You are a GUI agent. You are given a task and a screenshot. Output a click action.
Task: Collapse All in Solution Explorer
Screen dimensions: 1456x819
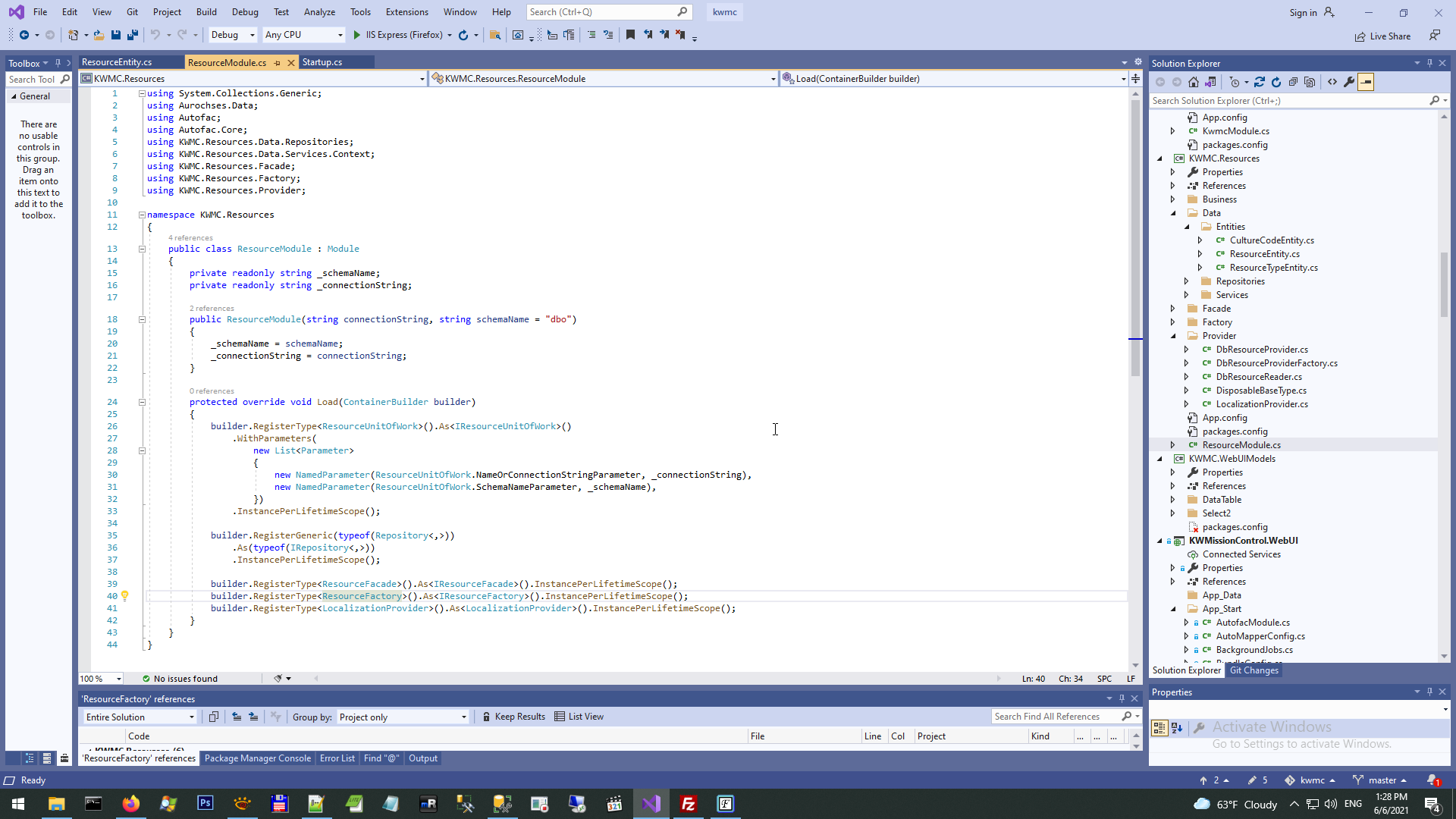coord(1293,82)
